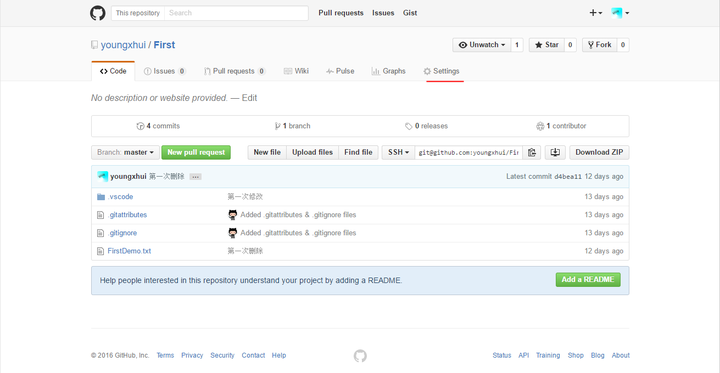Open the SSH clone protocol dropdown
Viewport: 720px width, 373px height.
(x=398, y=153)
